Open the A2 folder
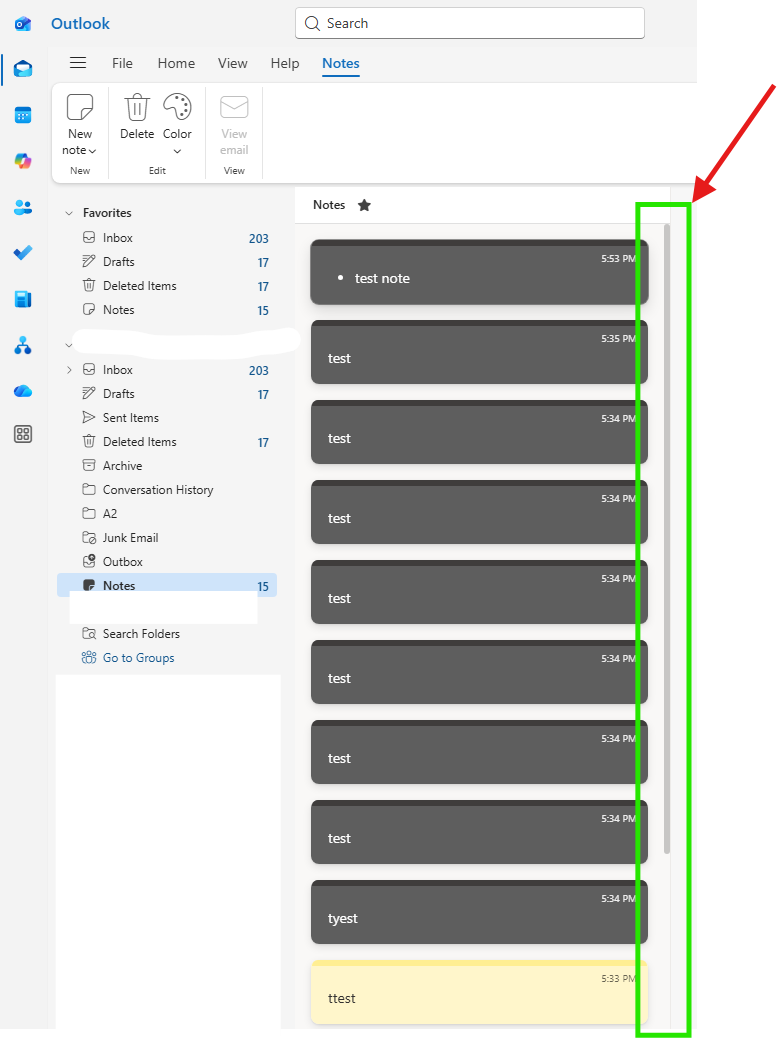Image resolution: width=777 pixels, height=1038 pixels. point(167,514)
